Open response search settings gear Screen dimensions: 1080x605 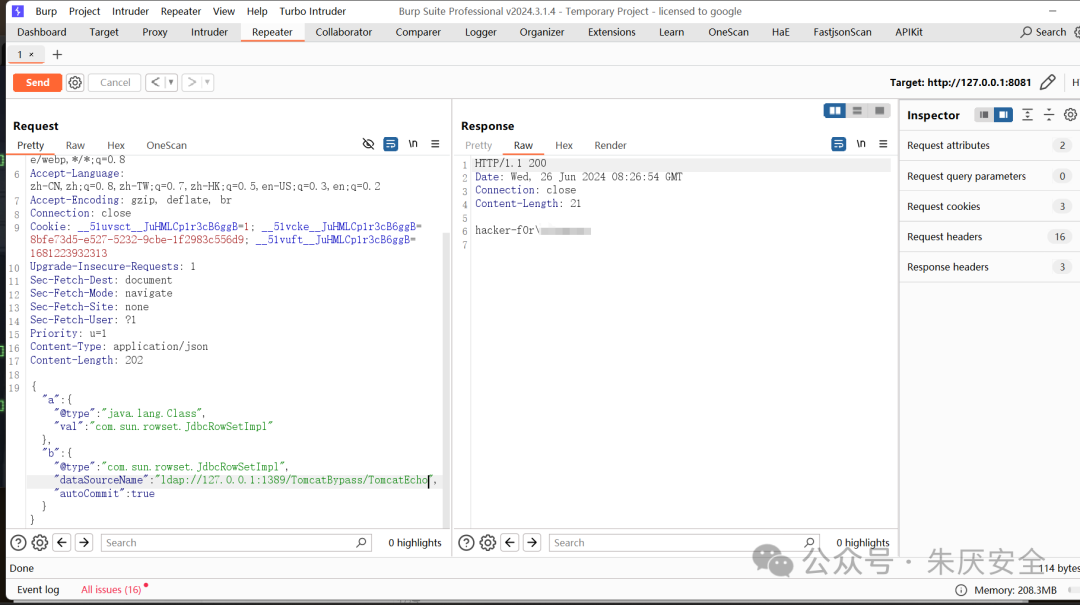tap(488, 543)
